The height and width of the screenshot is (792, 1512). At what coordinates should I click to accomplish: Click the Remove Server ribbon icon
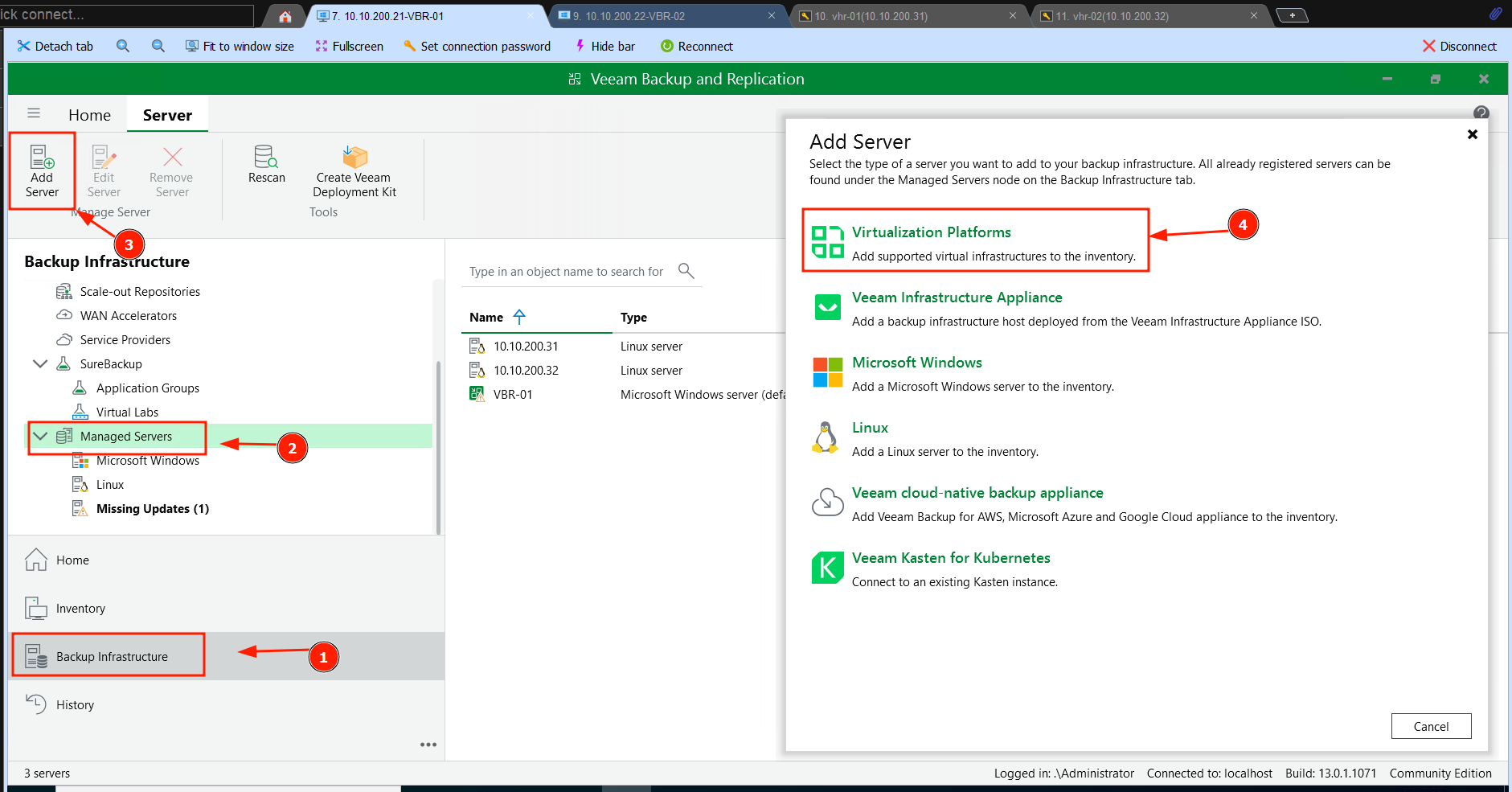pyautogui.click(x=172, y=156)
